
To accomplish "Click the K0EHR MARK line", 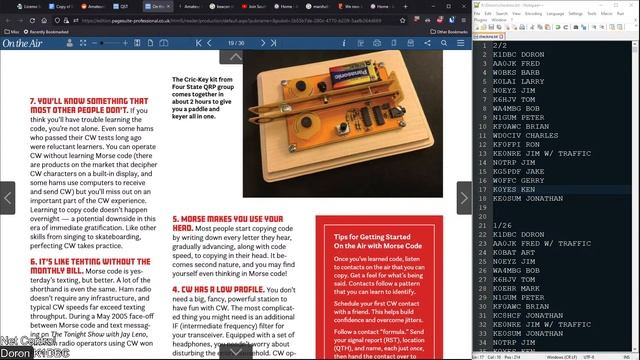I will click(x=516, y=289).
